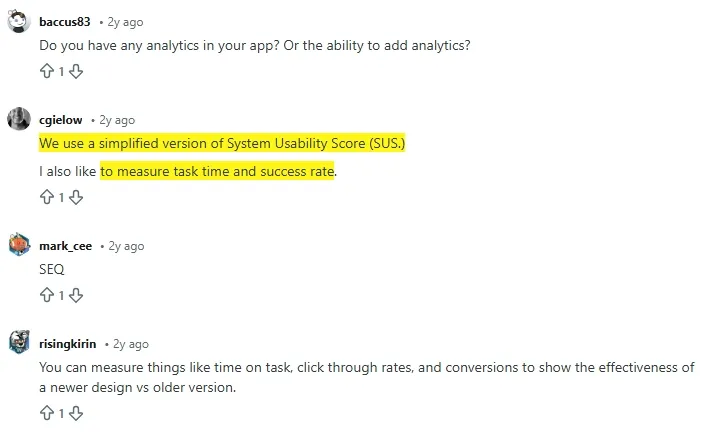Upvote risingkirin's comment
The height and width of the screenshot is (435, 711).
pyautogui.click(x=46, y=412)
